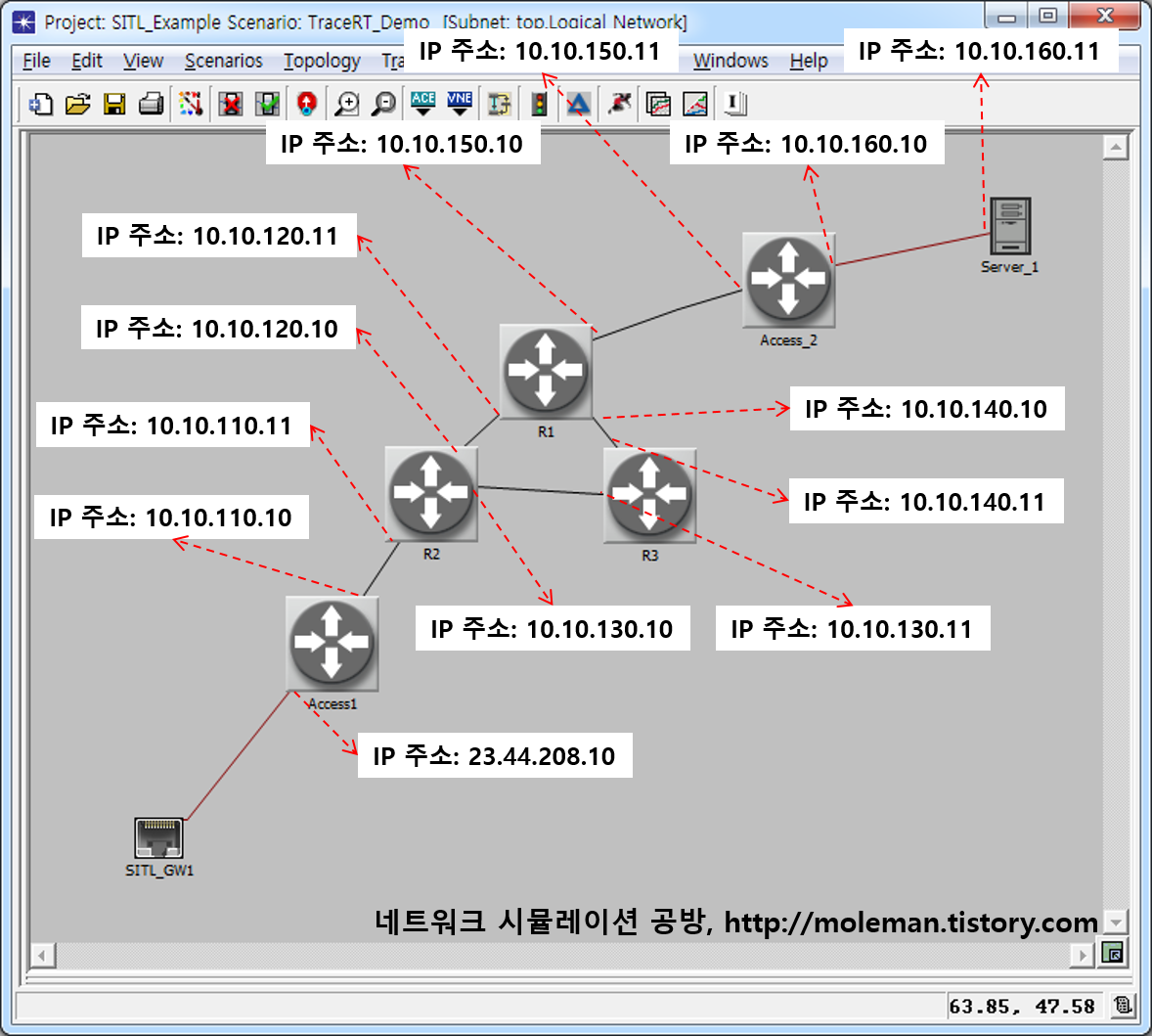Screen dimensions: 1152x1036
Task: Click the link between R2 and R3
Action: point(541,490)
